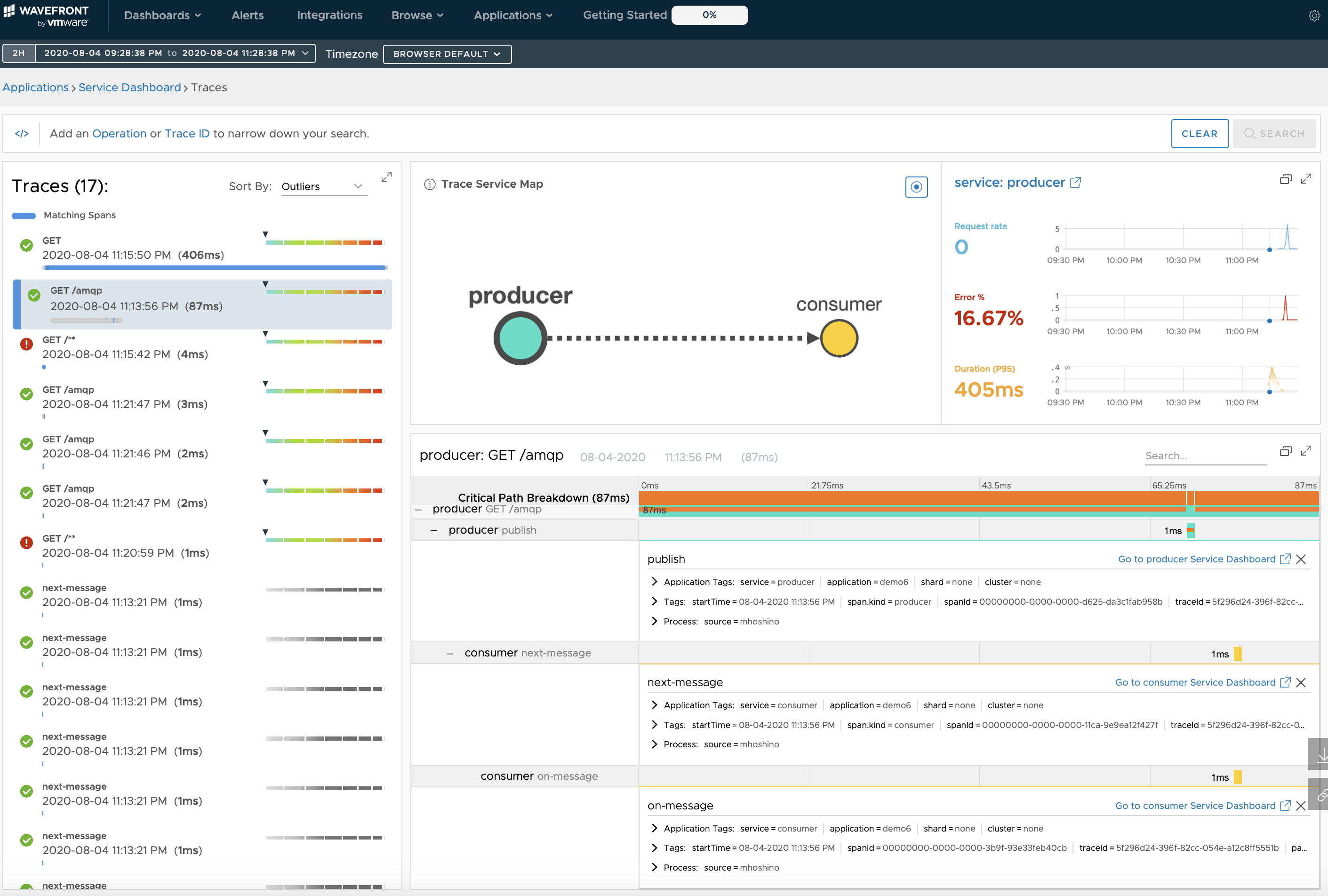Expand publish Application Tags row
1328x896 pixels.
point(654,582)
